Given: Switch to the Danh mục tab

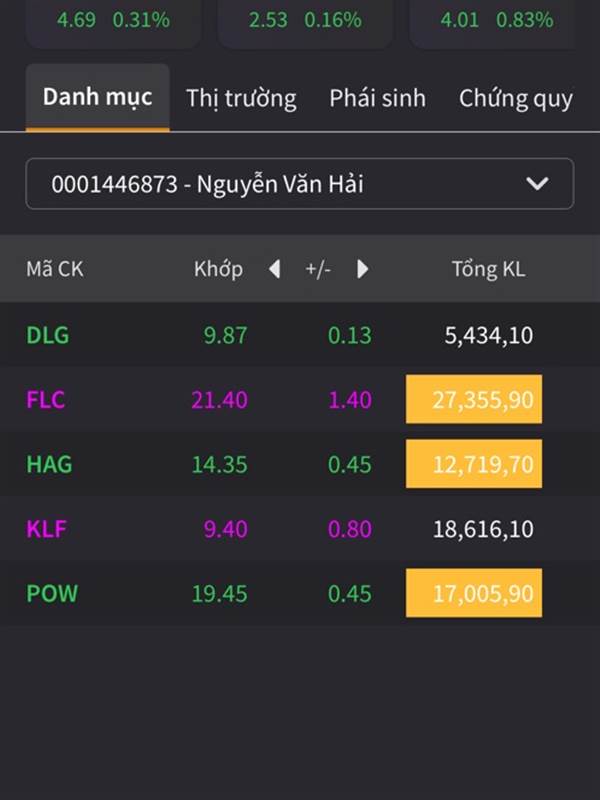Looking at the screenshot, I should point(97,97).
